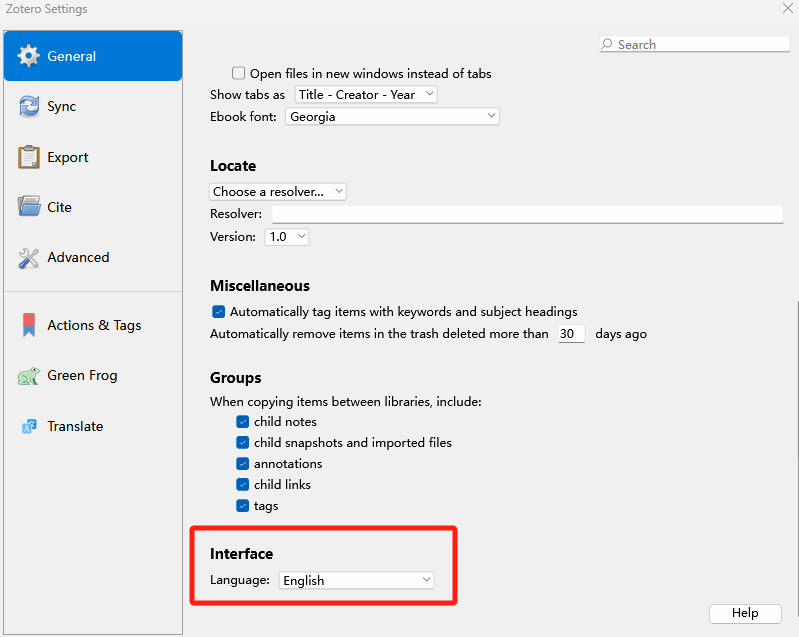Select the Advanced settings pane
The image size is (799, 637).
click(x=93, y=257)
